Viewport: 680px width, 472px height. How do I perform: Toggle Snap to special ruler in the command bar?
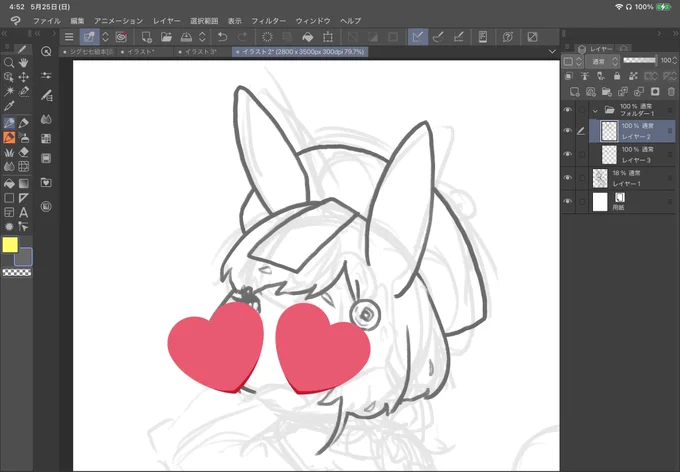438,37
